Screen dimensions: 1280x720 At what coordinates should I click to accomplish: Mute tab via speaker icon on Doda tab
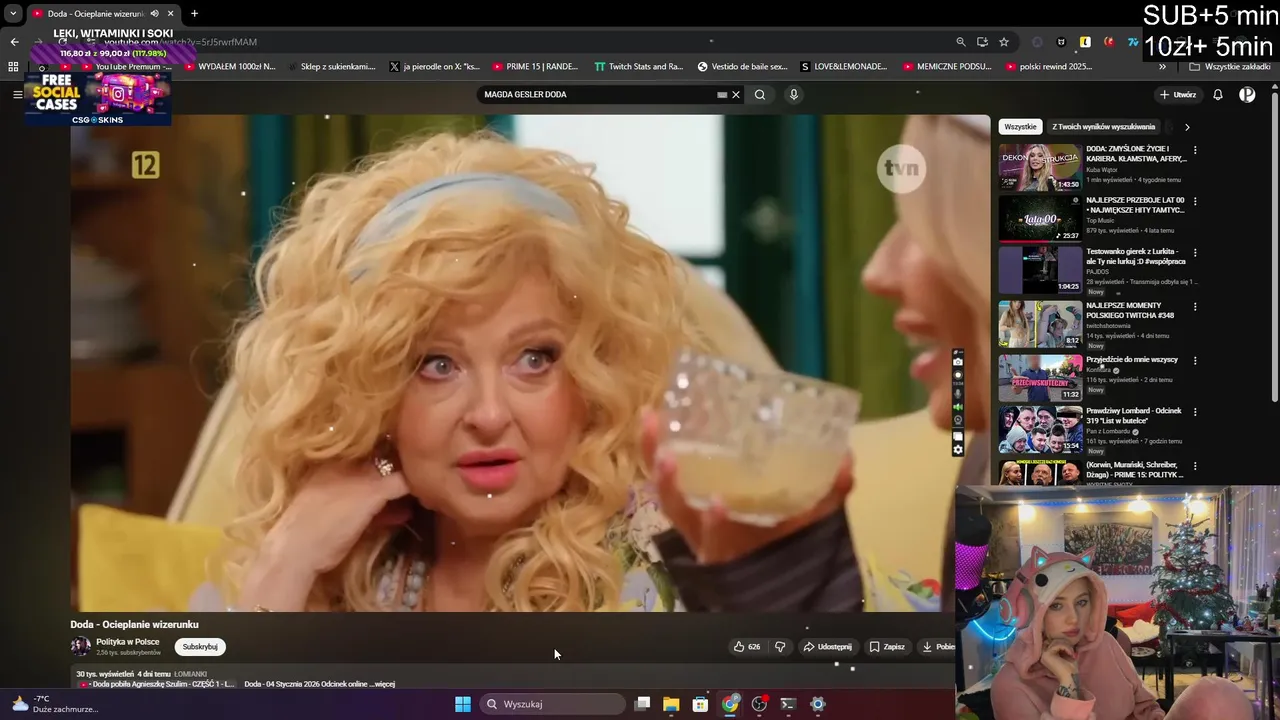(154, 13)
